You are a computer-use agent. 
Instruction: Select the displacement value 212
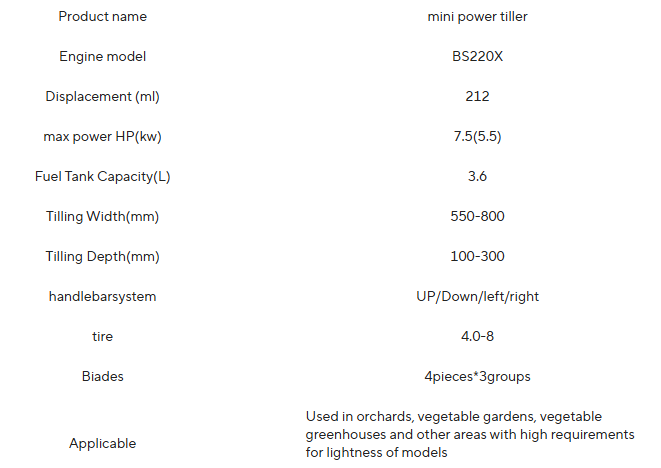(477, 97)
